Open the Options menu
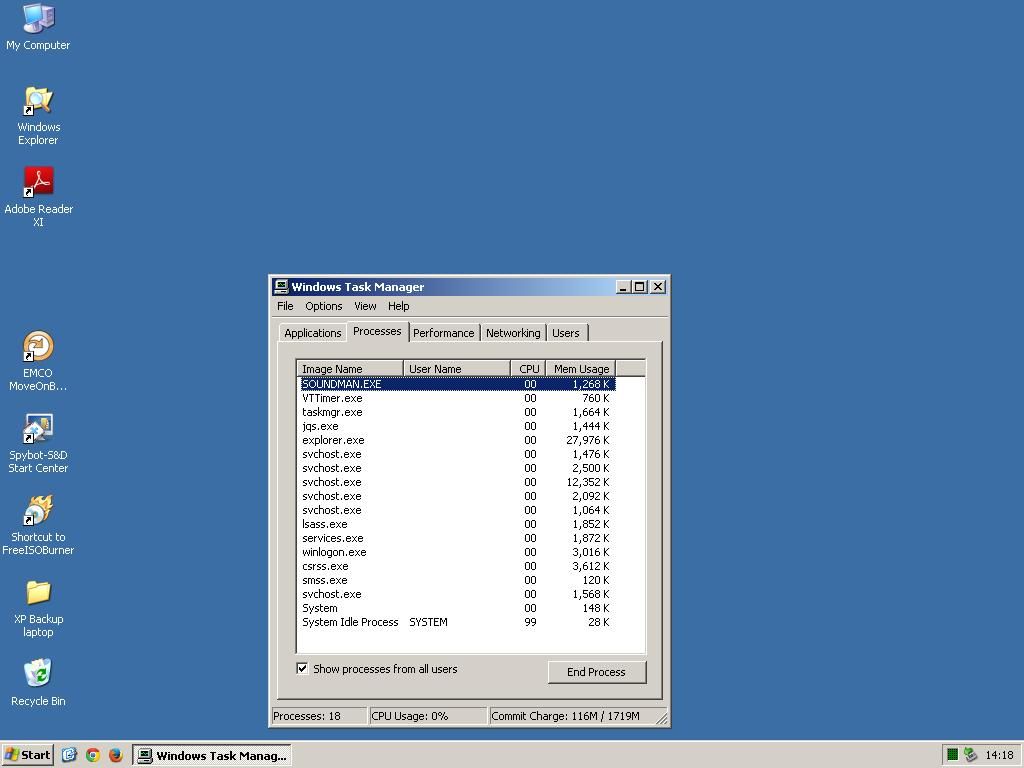Viewport: 1024px width, 768px height. tap(323, 306)
